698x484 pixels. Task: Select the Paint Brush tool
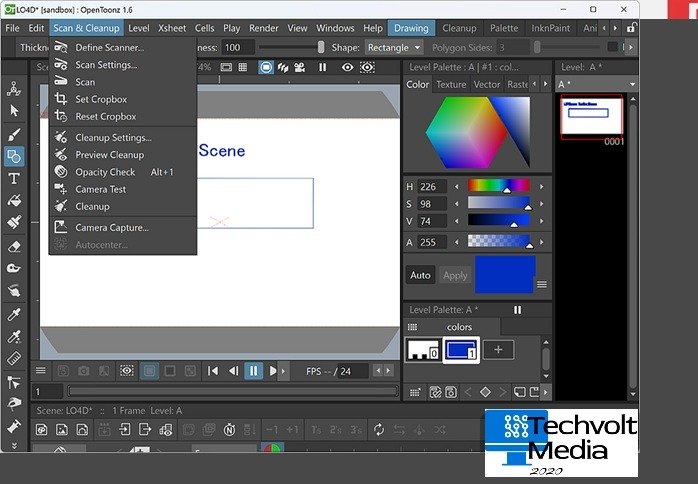14,222
